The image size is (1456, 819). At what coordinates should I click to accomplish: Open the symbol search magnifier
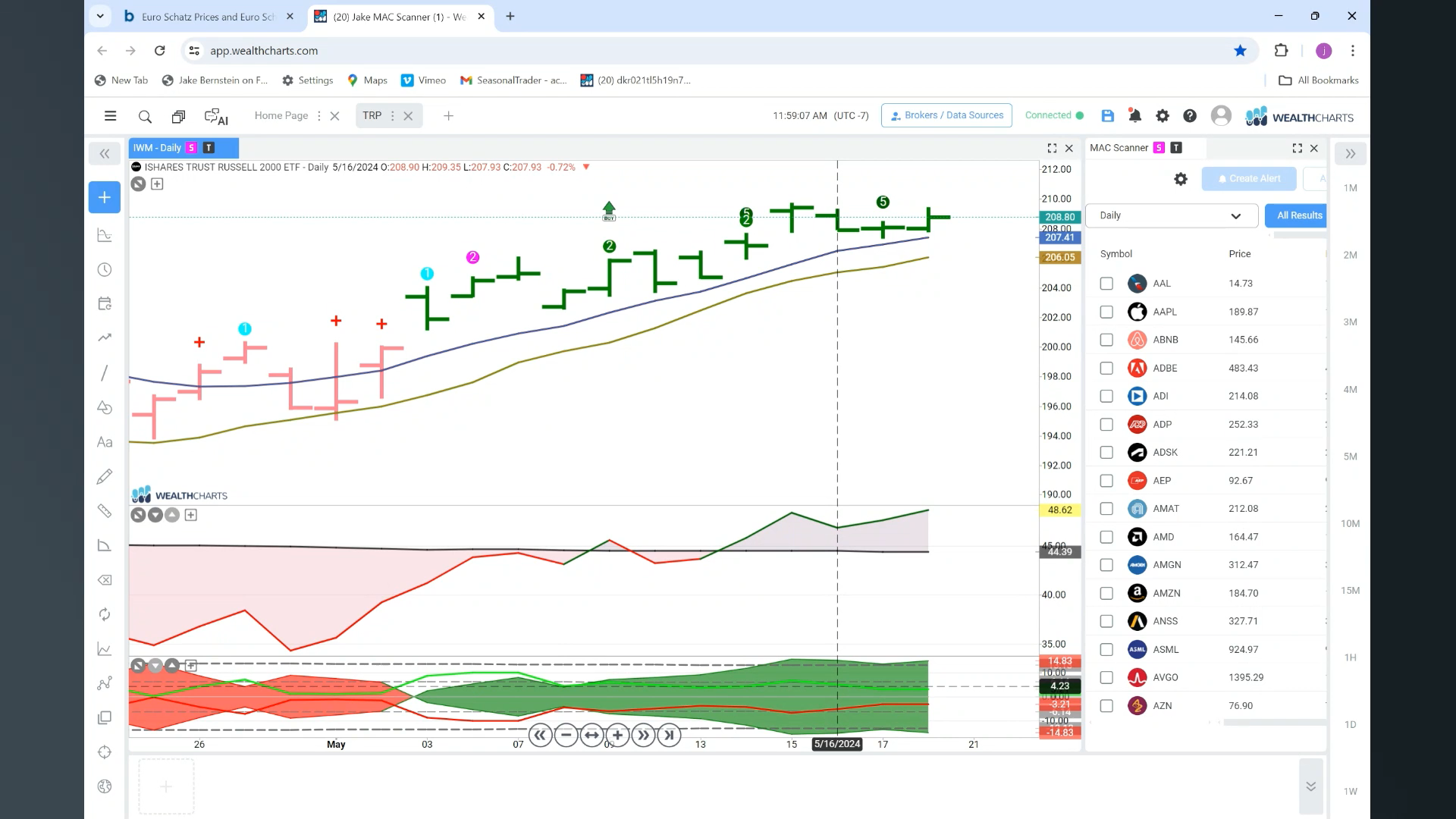[145, 117]
